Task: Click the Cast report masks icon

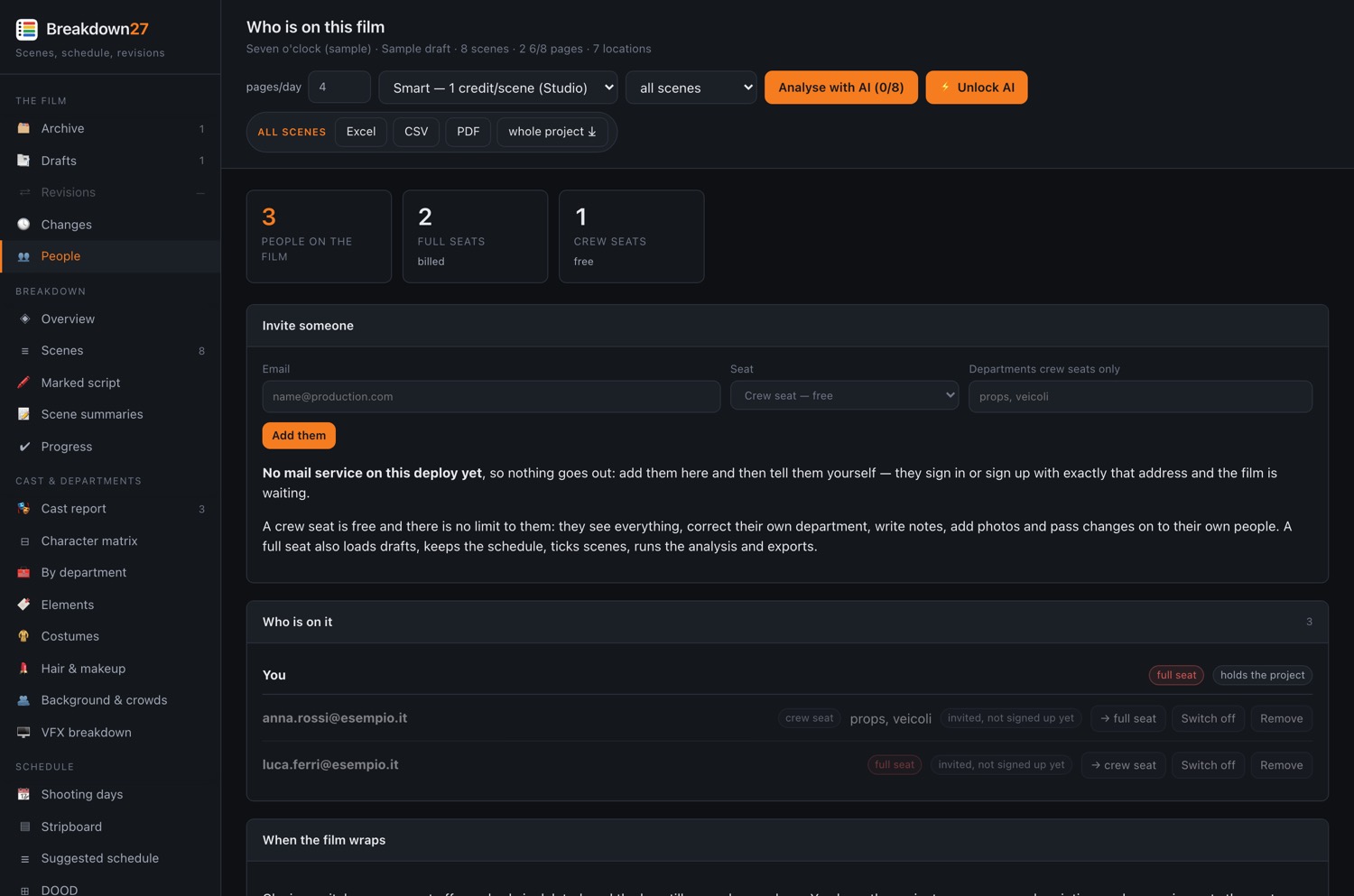Action: coord(24,509)
